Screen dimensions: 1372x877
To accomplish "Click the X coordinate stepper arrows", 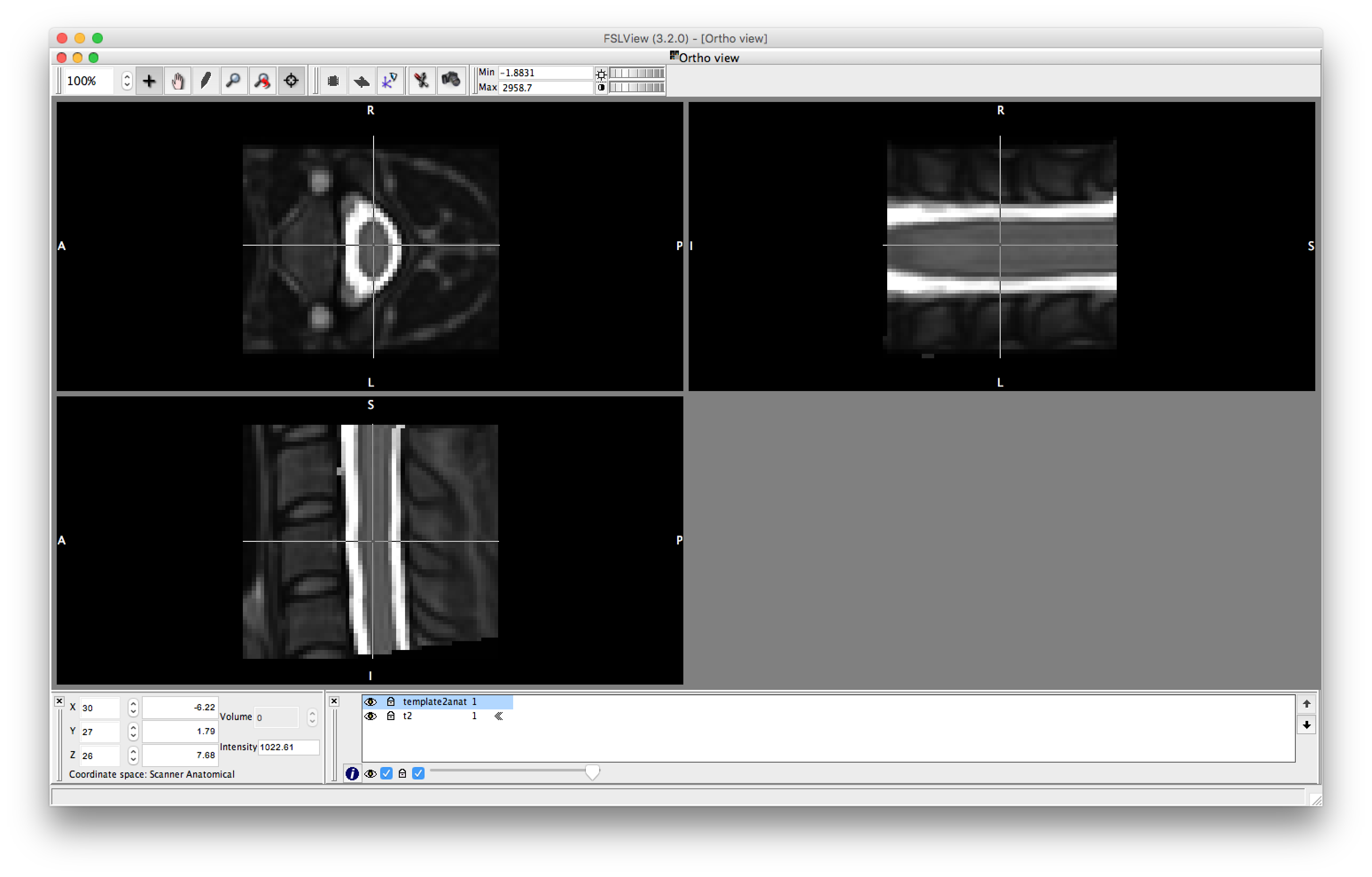I will click(x=133, y=708).
